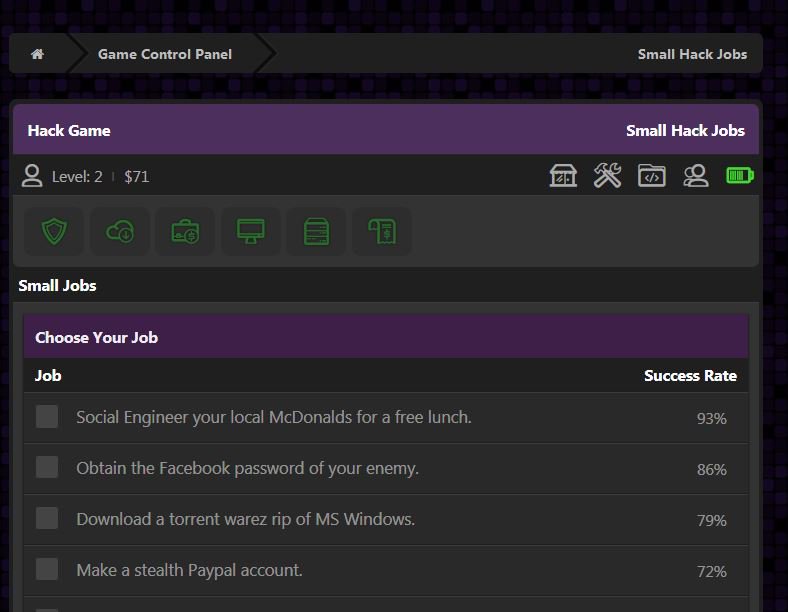
Task: Select the money briefcase icon
Action: [185, 231]
